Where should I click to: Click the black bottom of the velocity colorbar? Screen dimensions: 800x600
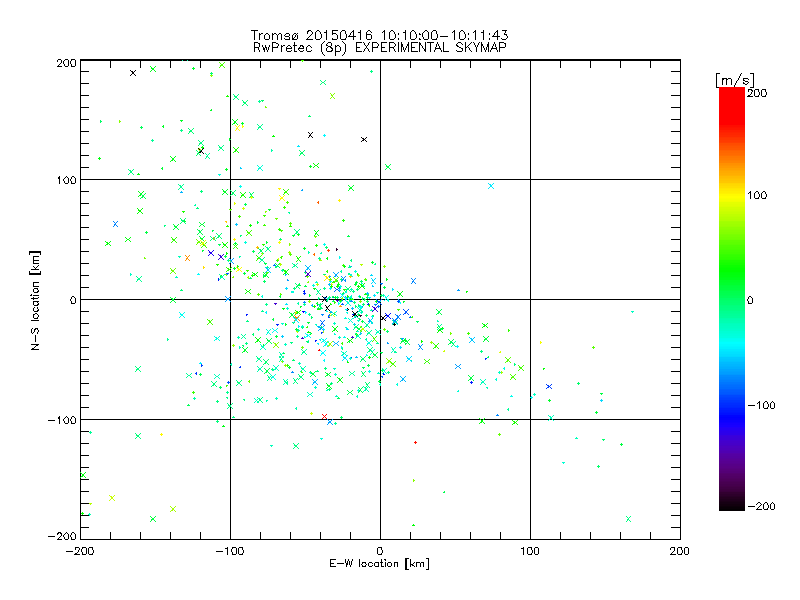pos(732,503)
